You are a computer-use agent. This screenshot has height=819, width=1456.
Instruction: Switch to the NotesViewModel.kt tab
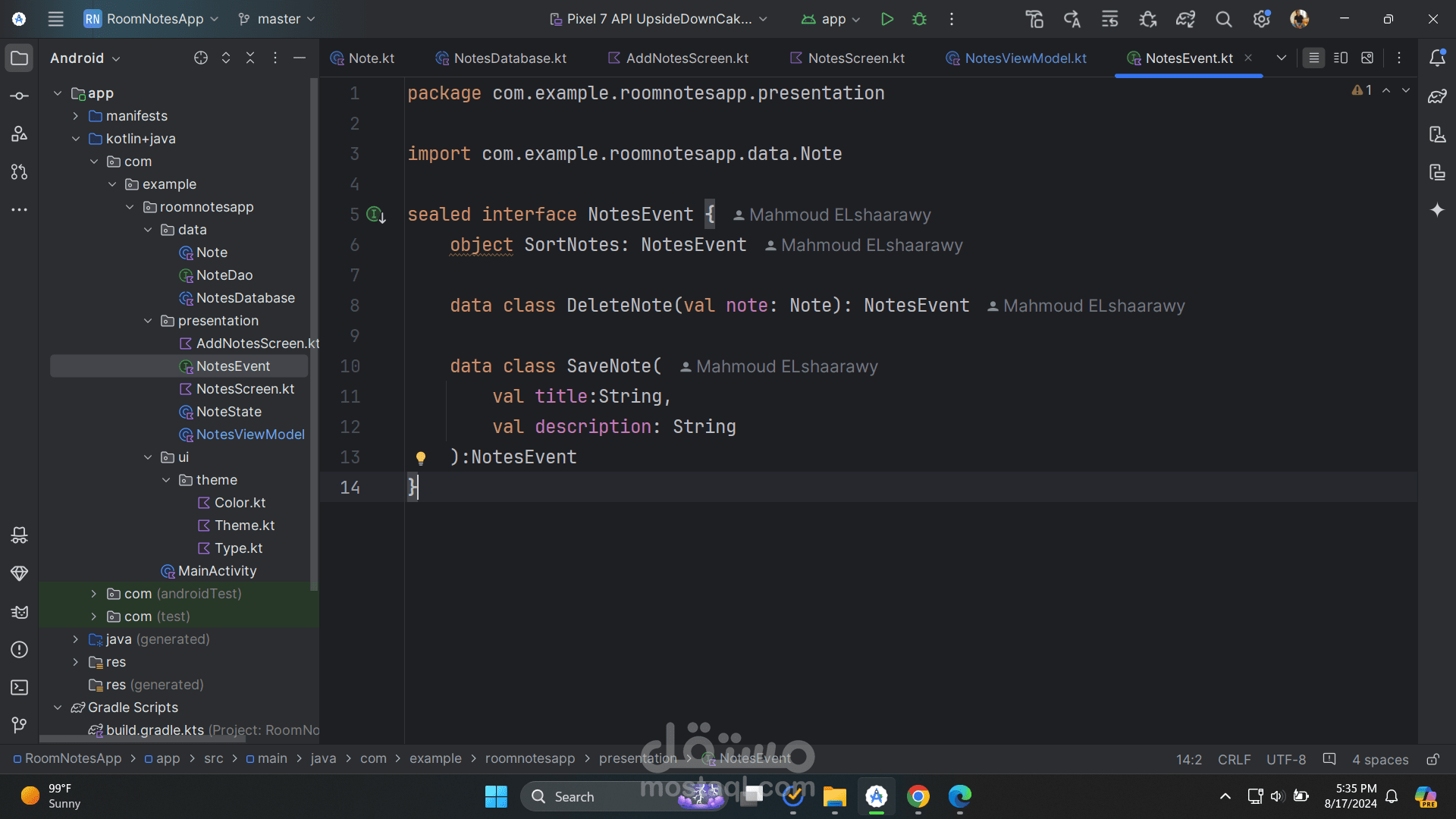[1016, 58]
